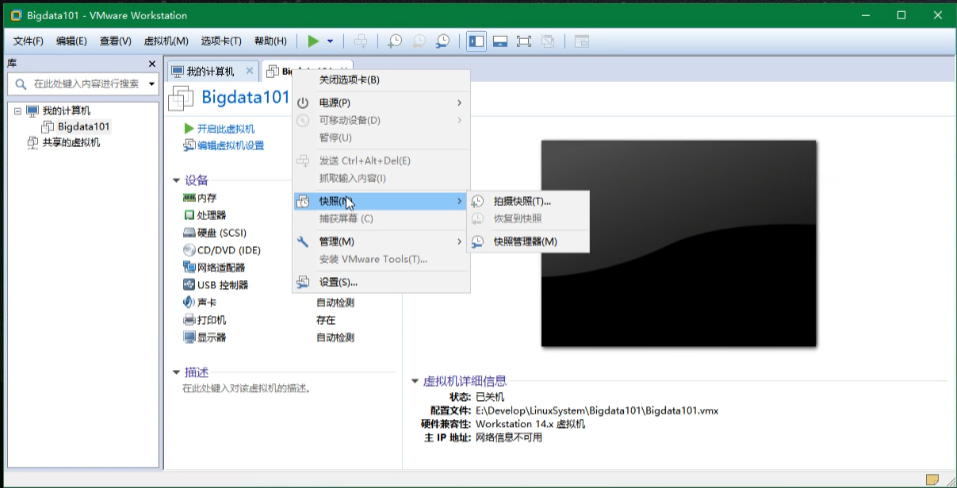This screenshot has width=957, height=488.
Task: Click the send Ctrl+Alt+Del toolbar icon
Action: point(361,41)
